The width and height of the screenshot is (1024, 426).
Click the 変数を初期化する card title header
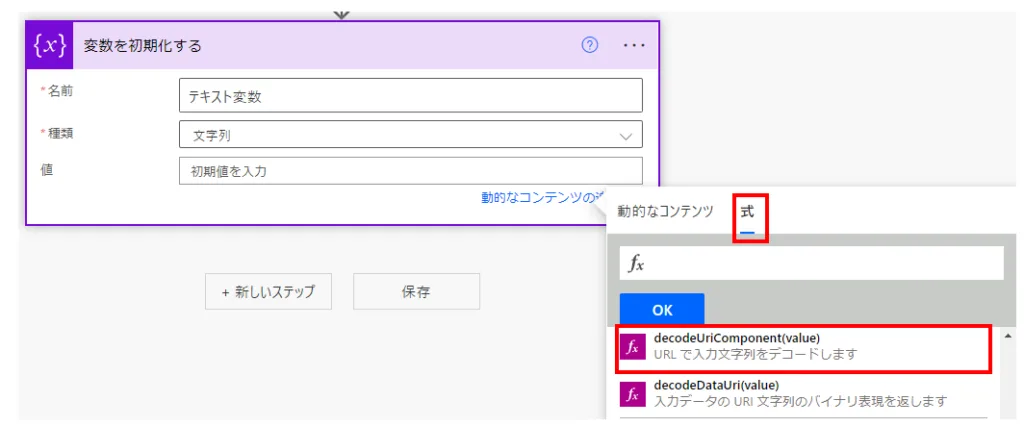300,45
